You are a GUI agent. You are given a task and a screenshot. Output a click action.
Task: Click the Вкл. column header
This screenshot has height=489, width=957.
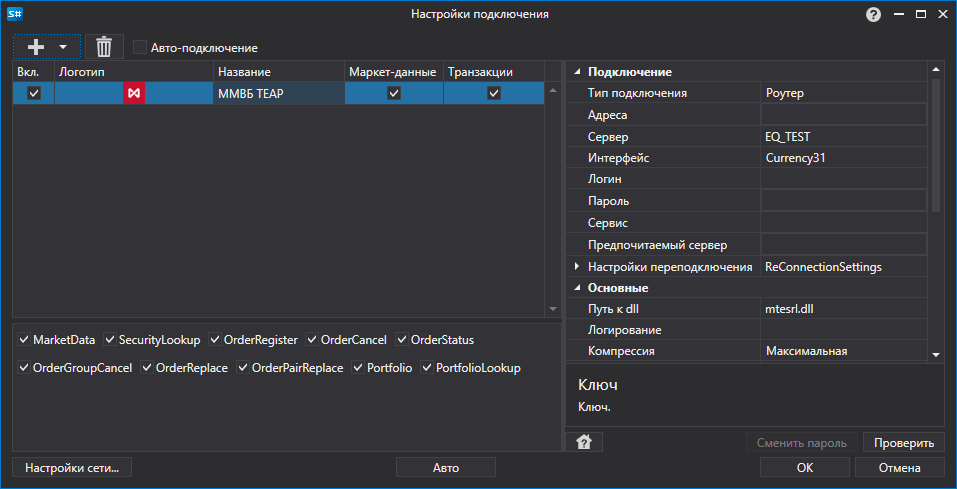tap(34, 72)
